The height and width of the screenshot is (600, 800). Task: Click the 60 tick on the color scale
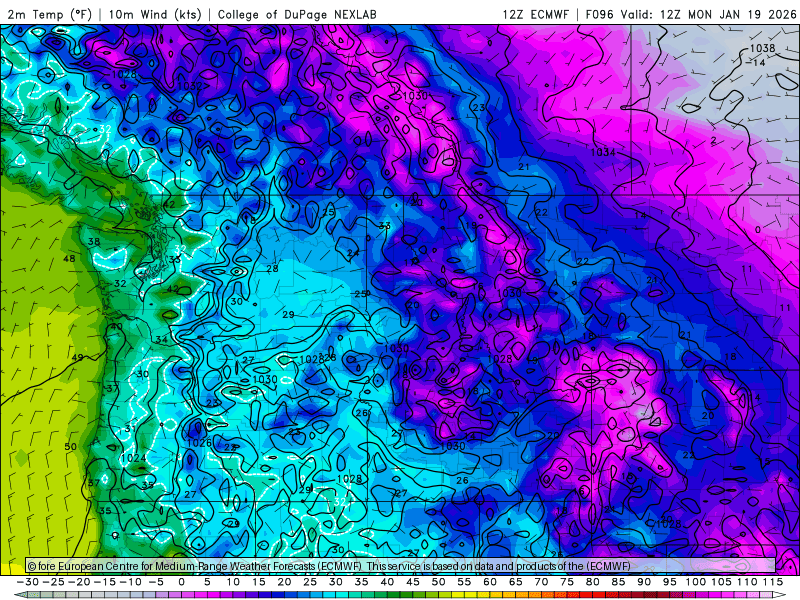point(490,582)
